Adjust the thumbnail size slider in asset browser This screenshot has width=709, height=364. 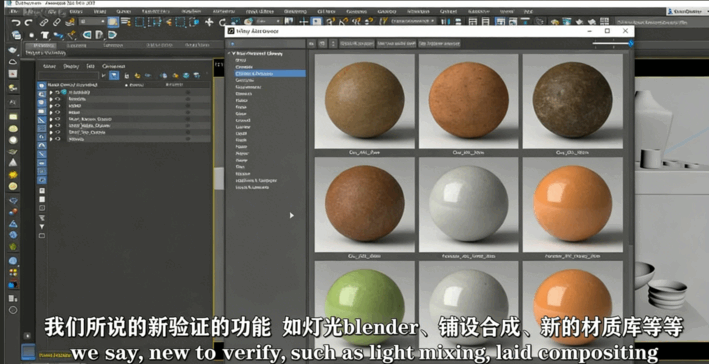point(613,43)
